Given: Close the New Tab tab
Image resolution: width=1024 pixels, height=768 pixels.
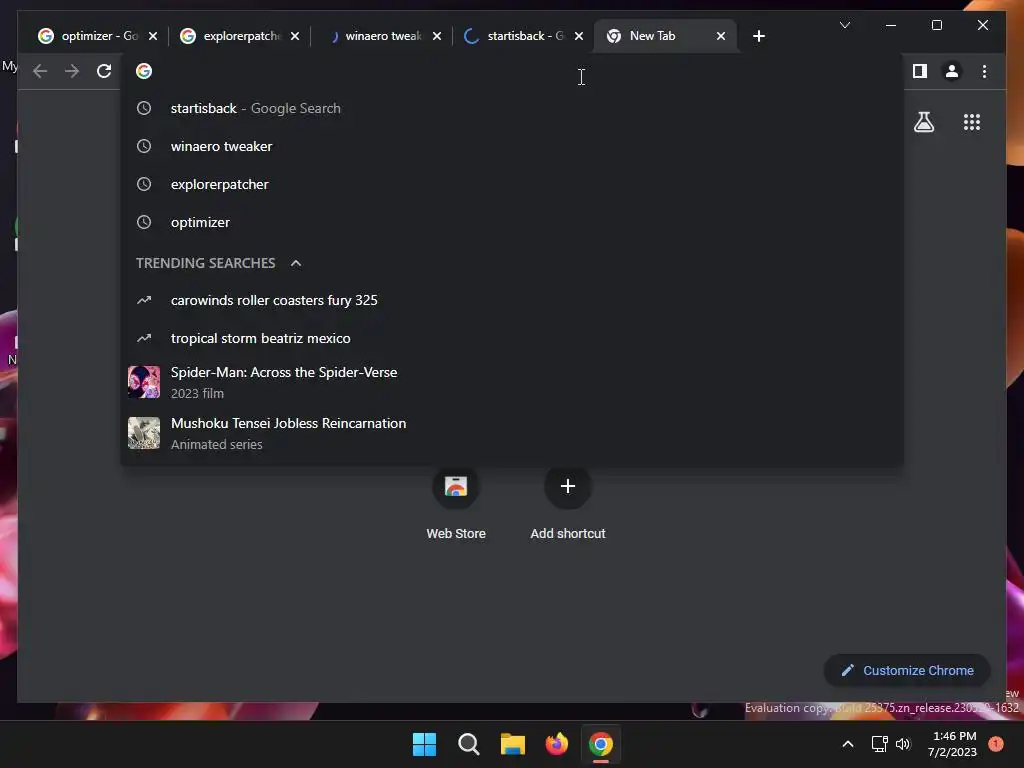Looking at the screenshot, I should pyautogui.click(x=721, y=37).
